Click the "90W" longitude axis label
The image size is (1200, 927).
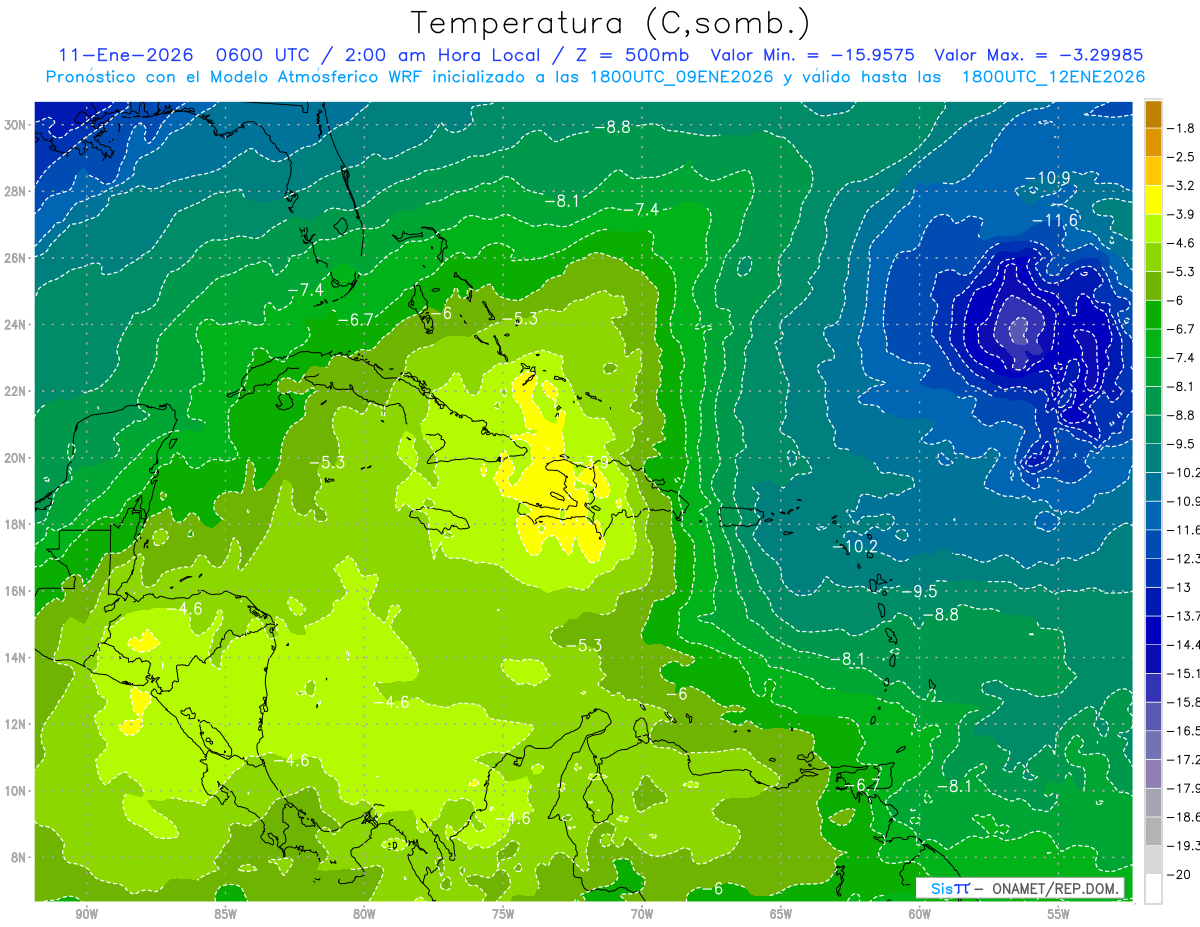pos(86,914)
